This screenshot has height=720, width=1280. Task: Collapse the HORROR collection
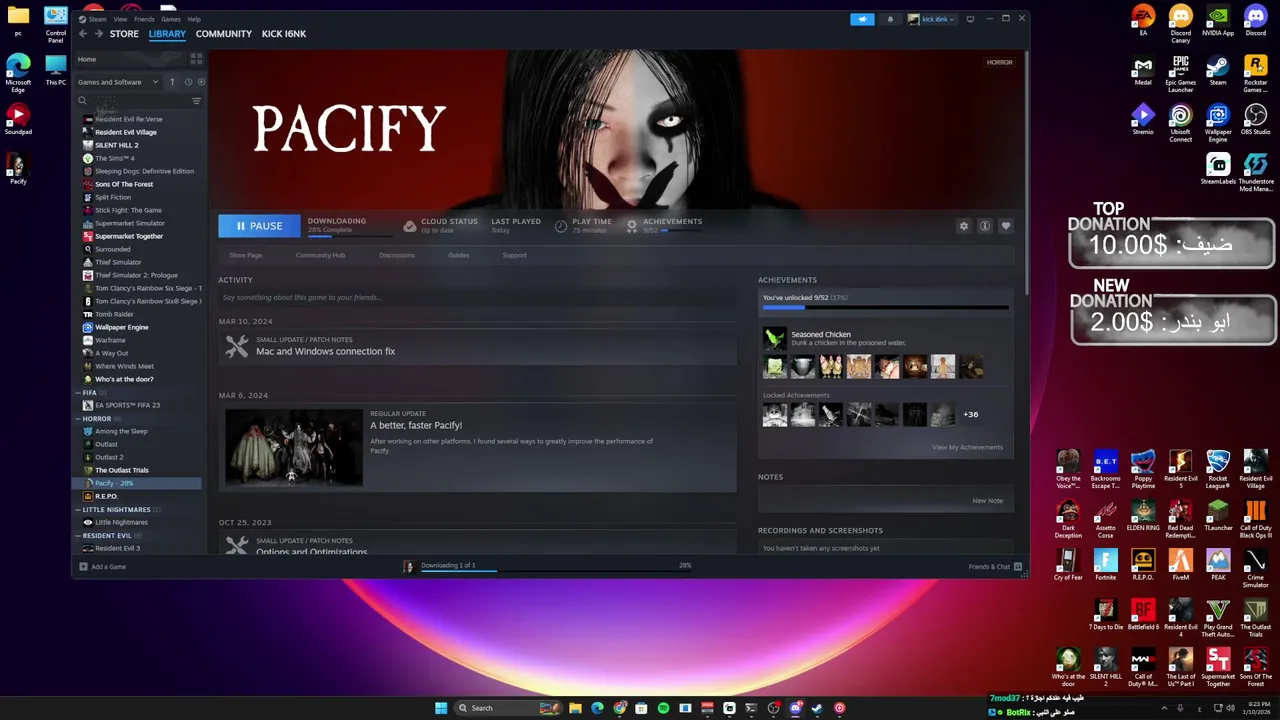coord(79,419)
